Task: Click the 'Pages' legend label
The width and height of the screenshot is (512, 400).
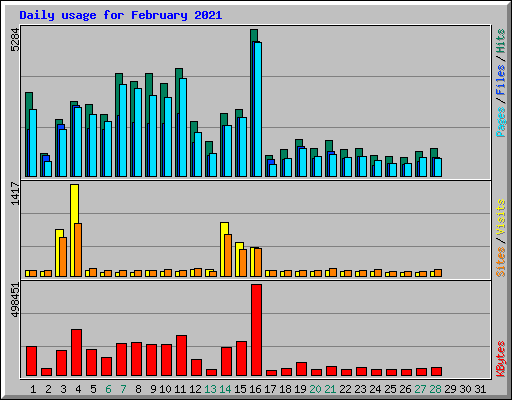Action: click(500, 122)
